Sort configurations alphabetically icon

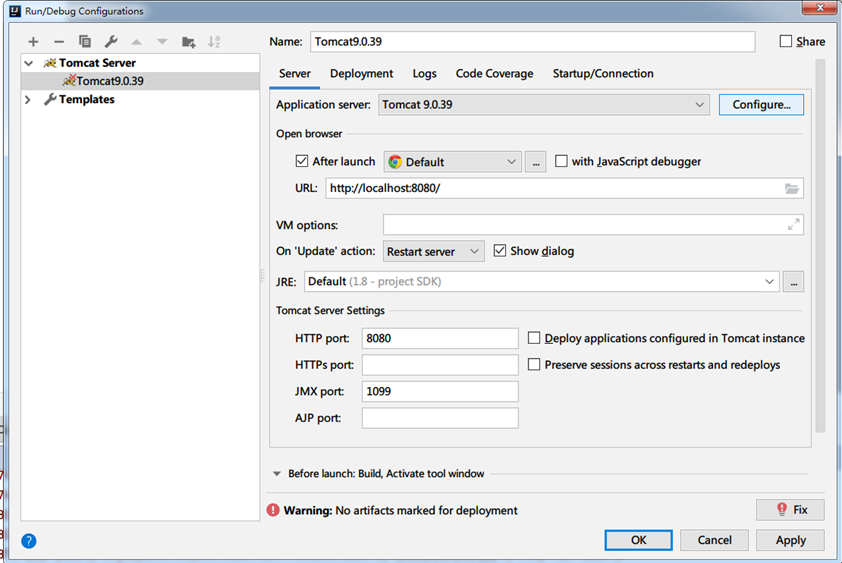pyautogui.click(x=214, y=41)
